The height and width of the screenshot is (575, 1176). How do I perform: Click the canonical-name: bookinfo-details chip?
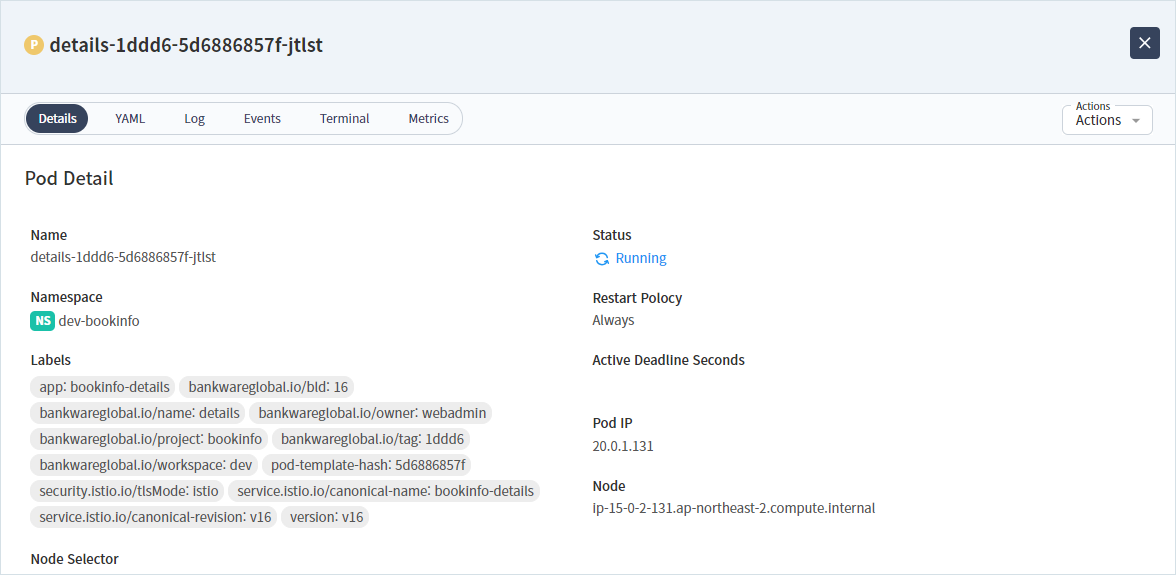pyautogui.click(x=384, y=491)
